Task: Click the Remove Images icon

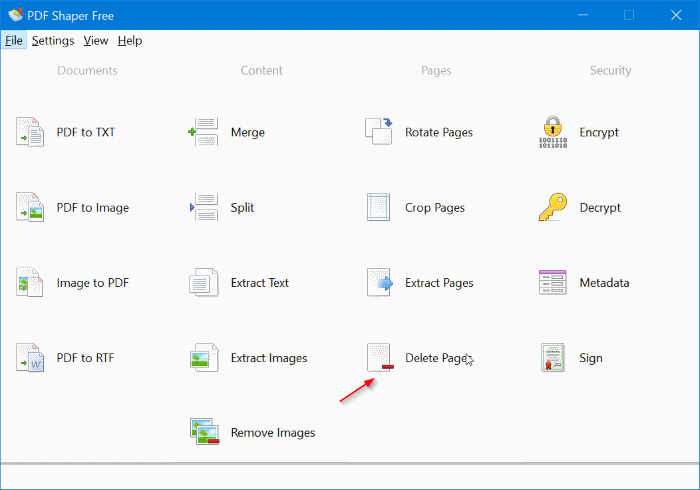Action: click(x=204, y=432)
